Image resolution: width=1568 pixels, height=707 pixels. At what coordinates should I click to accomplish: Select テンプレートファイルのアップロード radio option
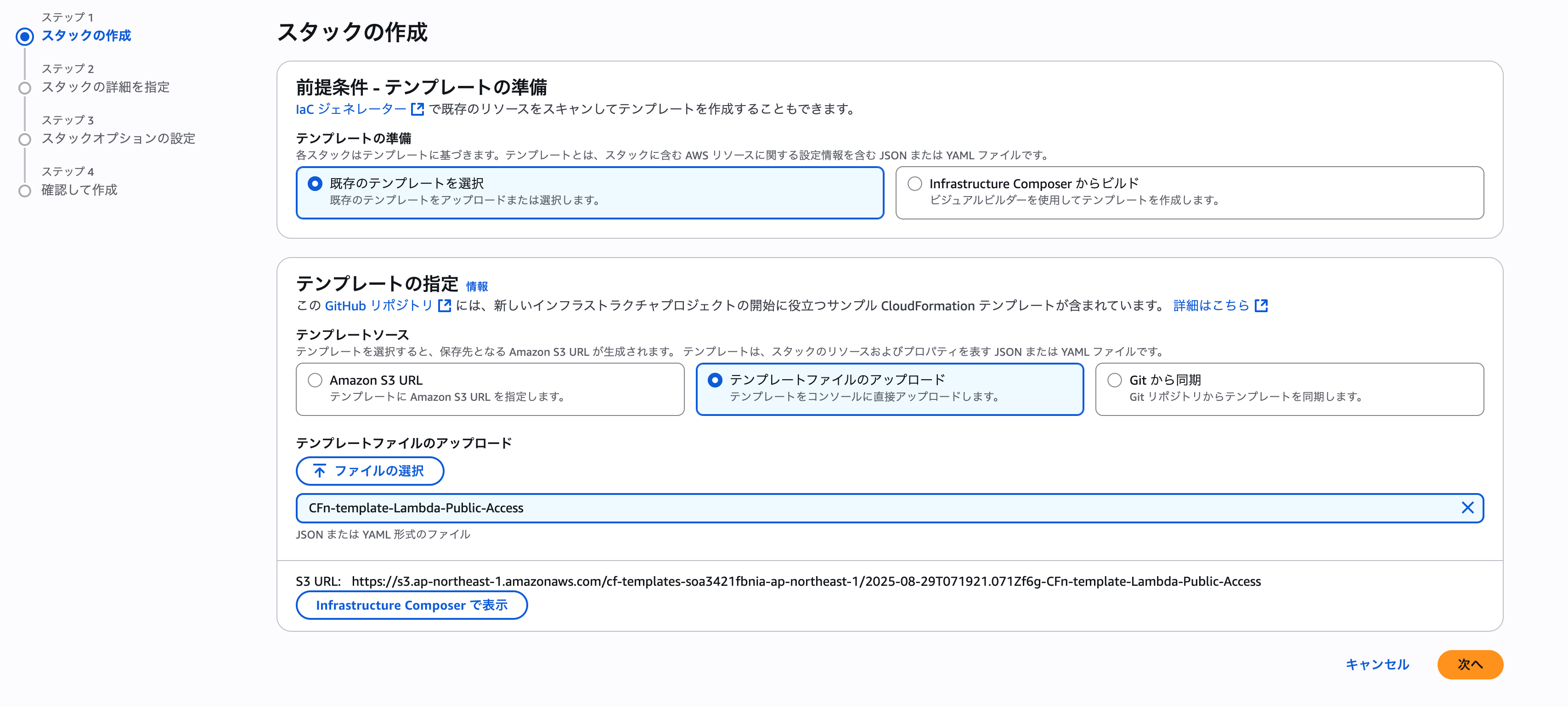point(715,380)
